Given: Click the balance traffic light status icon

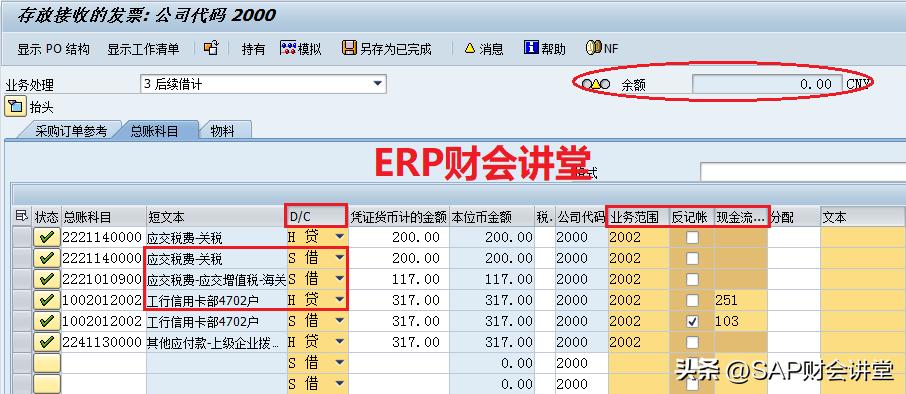Looking at the screenshot, I should click(596, 84).
